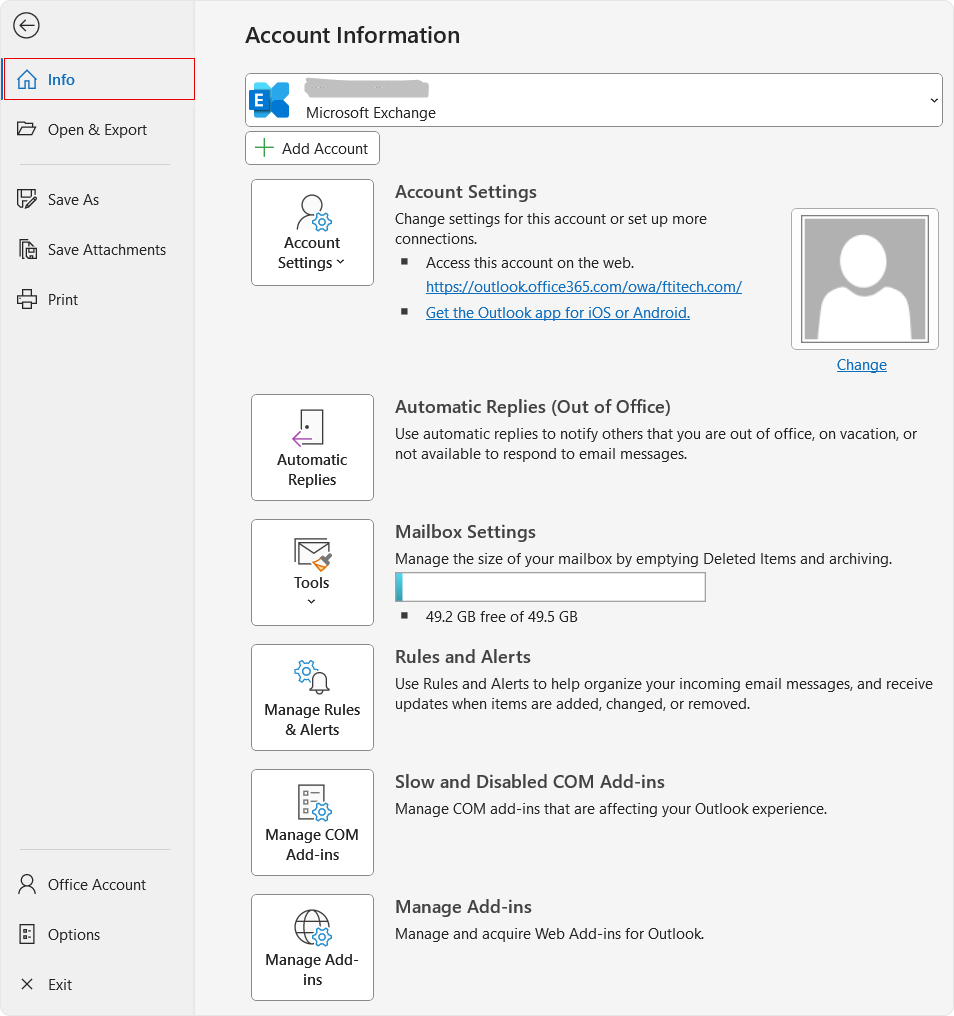Open the Open & Export menu
Image resolution: width=954 pixels, height=1016 pixels.
[x=97, y=129]
